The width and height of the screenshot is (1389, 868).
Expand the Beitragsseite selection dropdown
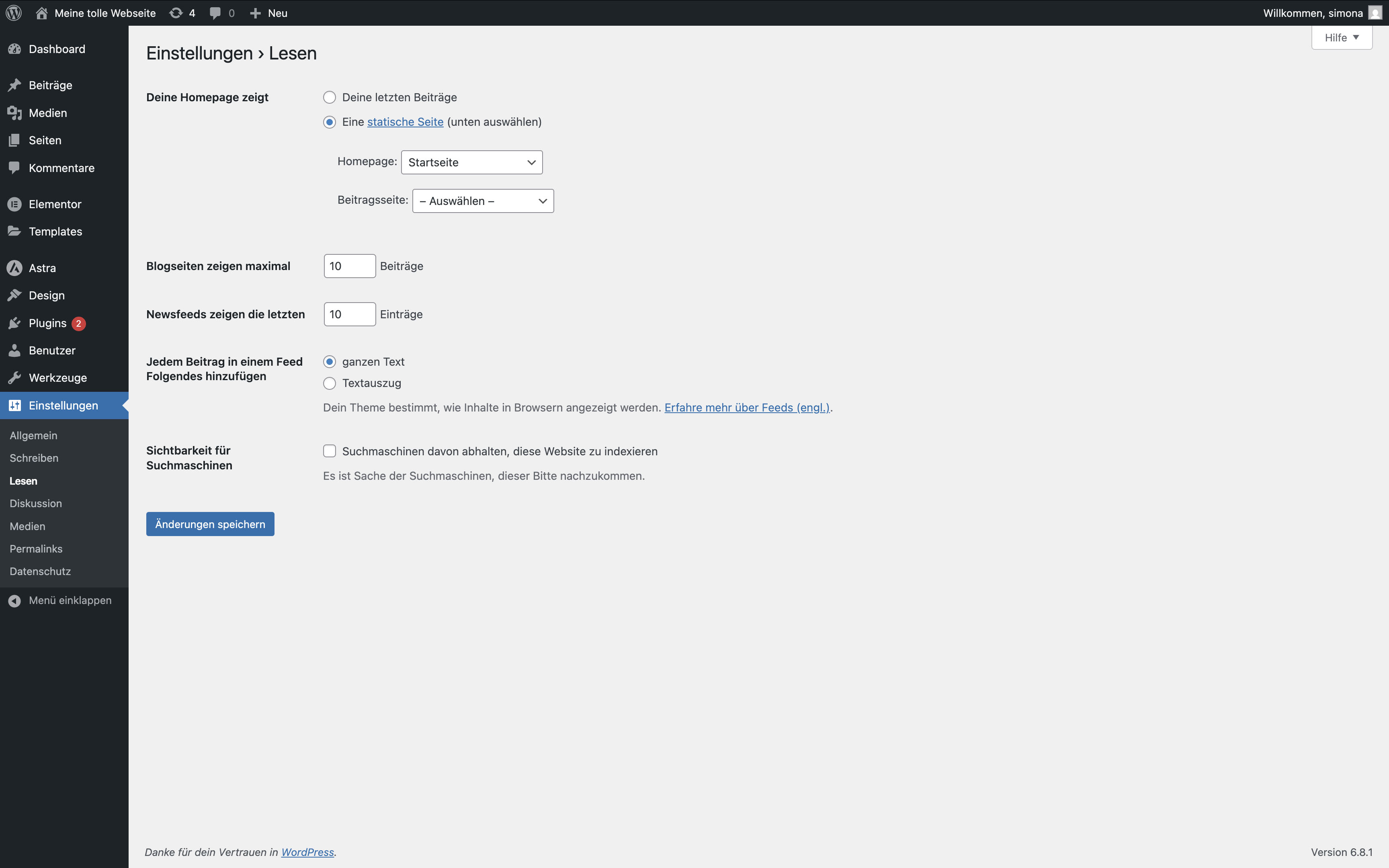(x=483, y=201)
